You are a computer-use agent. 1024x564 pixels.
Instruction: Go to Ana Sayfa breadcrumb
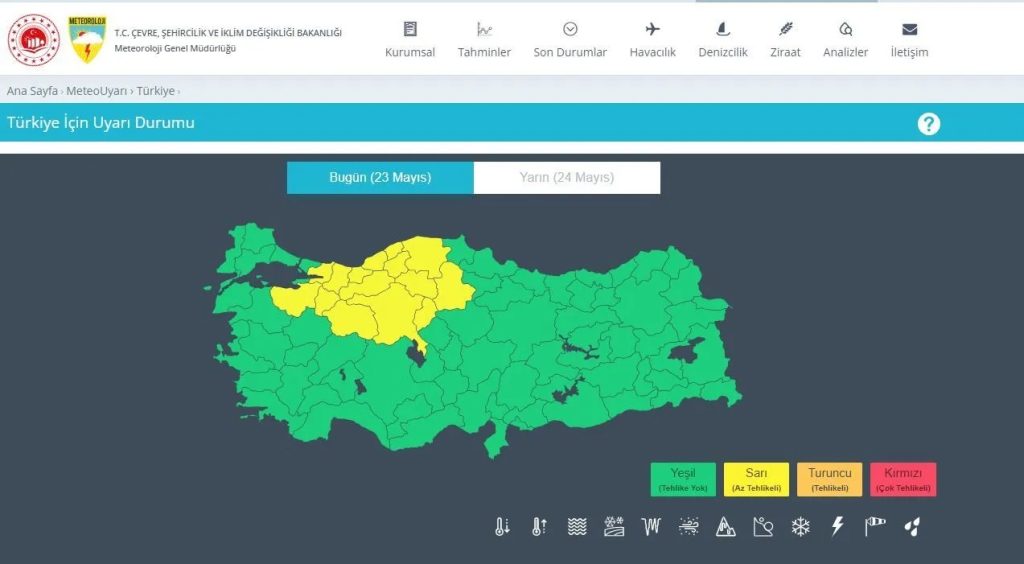[x=32, y=91]
